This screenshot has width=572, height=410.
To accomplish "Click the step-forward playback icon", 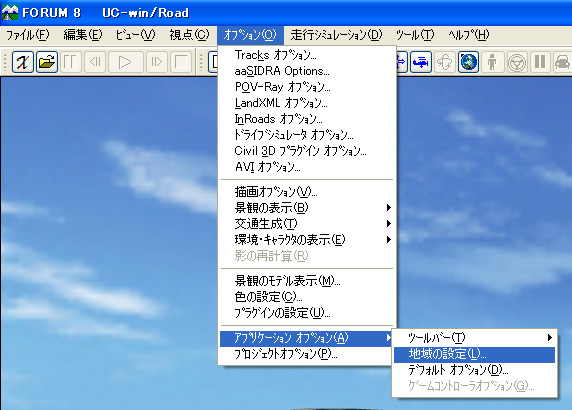I will (x=156, y=62).
